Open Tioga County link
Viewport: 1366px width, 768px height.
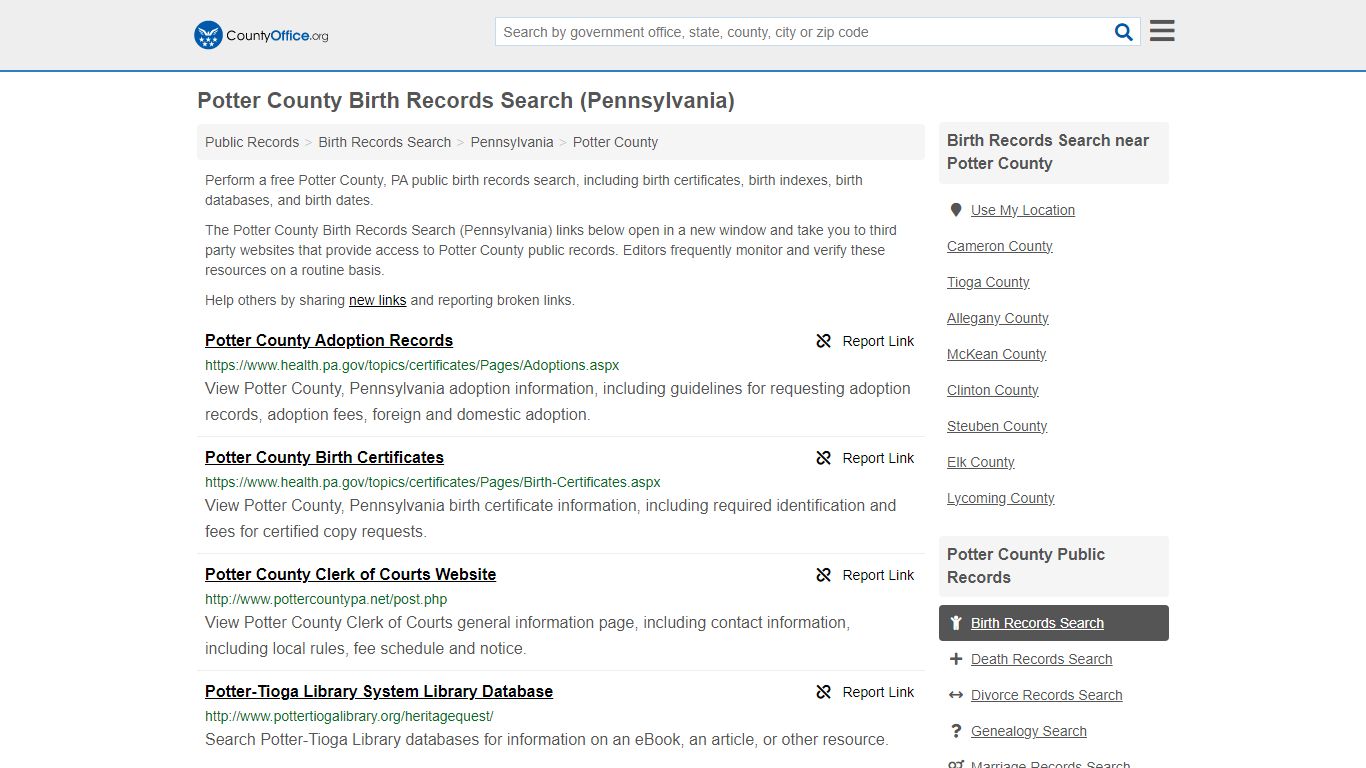(x=988, y=282)
